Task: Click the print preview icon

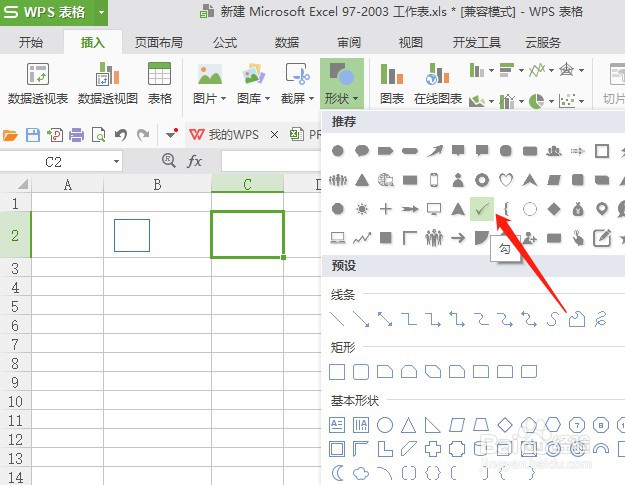Action: [x=98, y=135]
